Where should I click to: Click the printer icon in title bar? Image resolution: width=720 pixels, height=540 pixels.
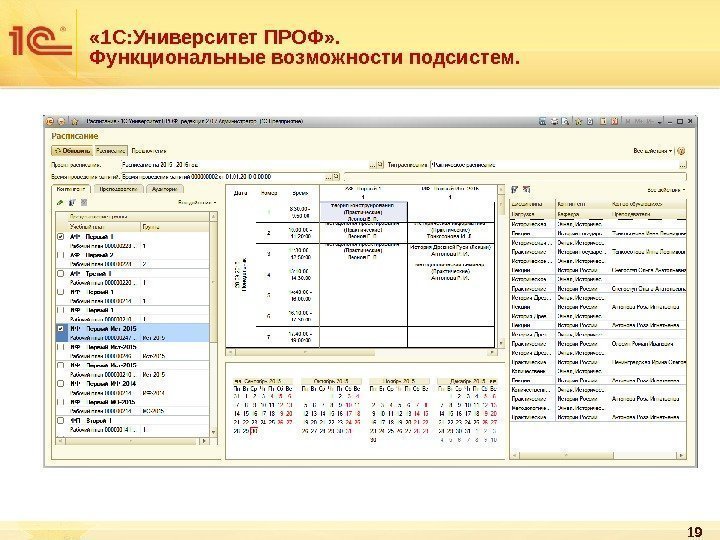pos(554,121)
